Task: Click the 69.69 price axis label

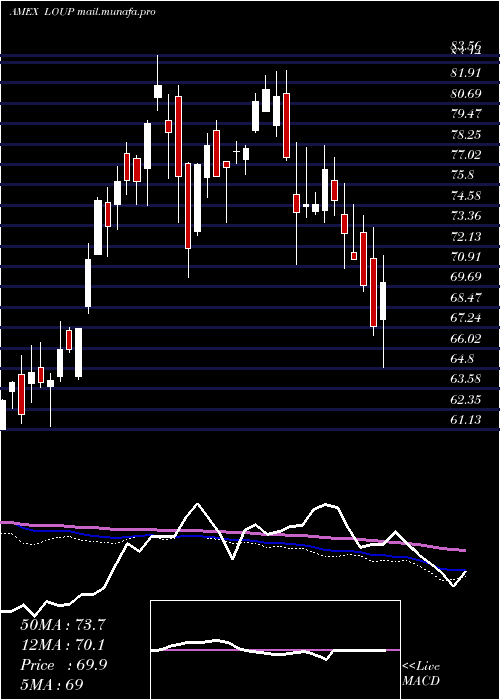Action: coord(466,277)
